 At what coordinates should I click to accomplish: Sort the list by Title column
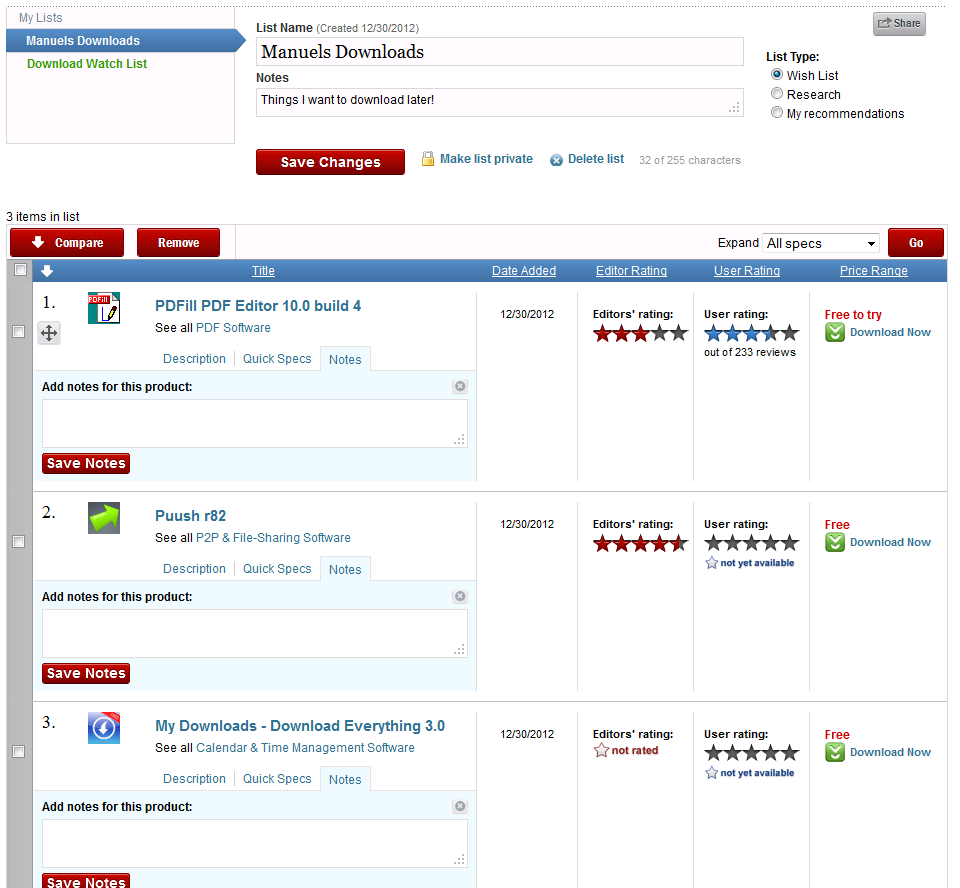point(263,271)
